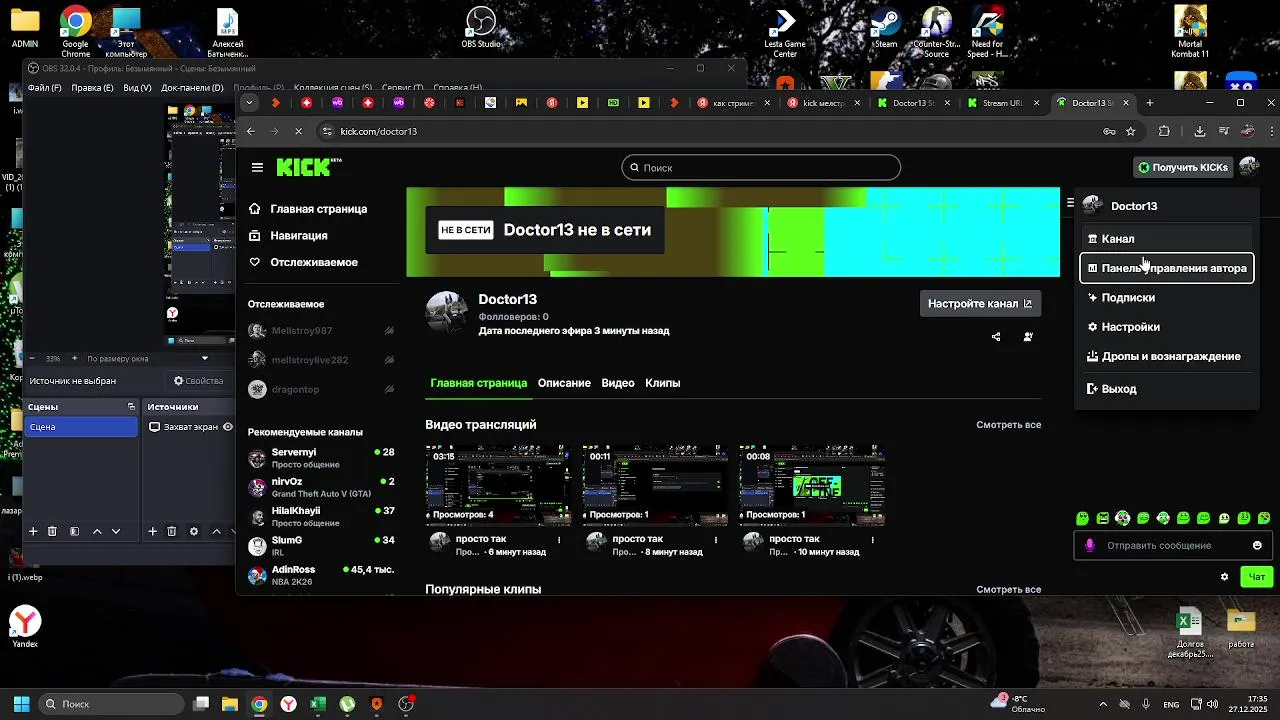Toggle notification mute for mellstroylive282
The width and height of the screenshot is (1280, 720).
click(x=389, y=360)
